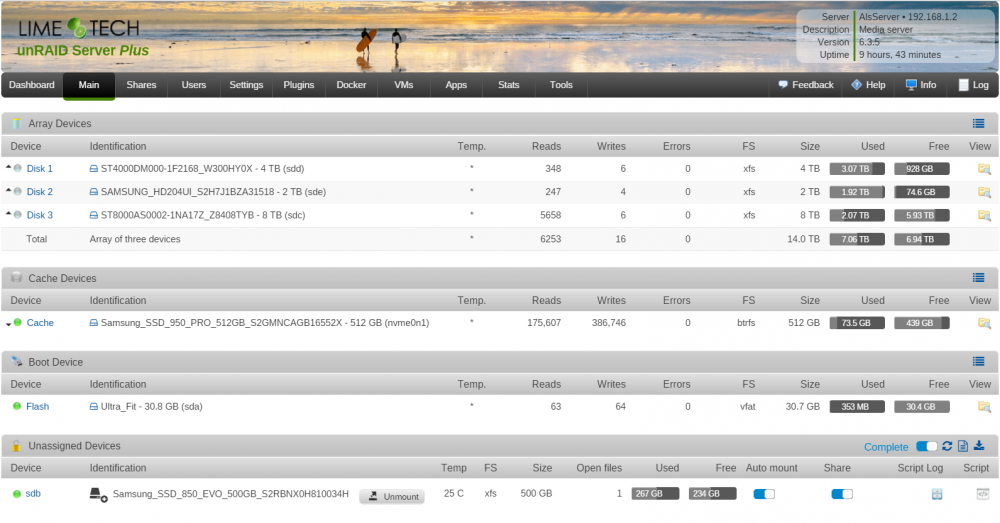This screenshot has height=523, width=1000.
Task: Open the Disk 1 settings link
Action: click(x=40, y=169)
